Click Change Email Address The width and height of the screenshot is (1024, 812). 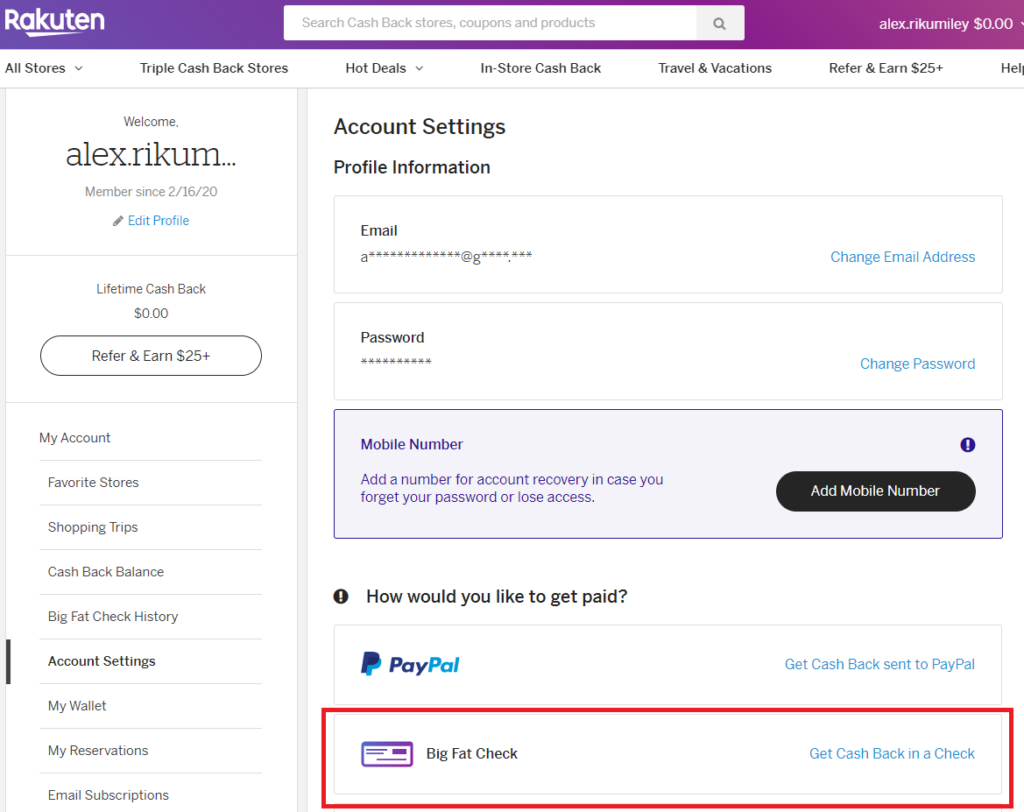[903, 257]
